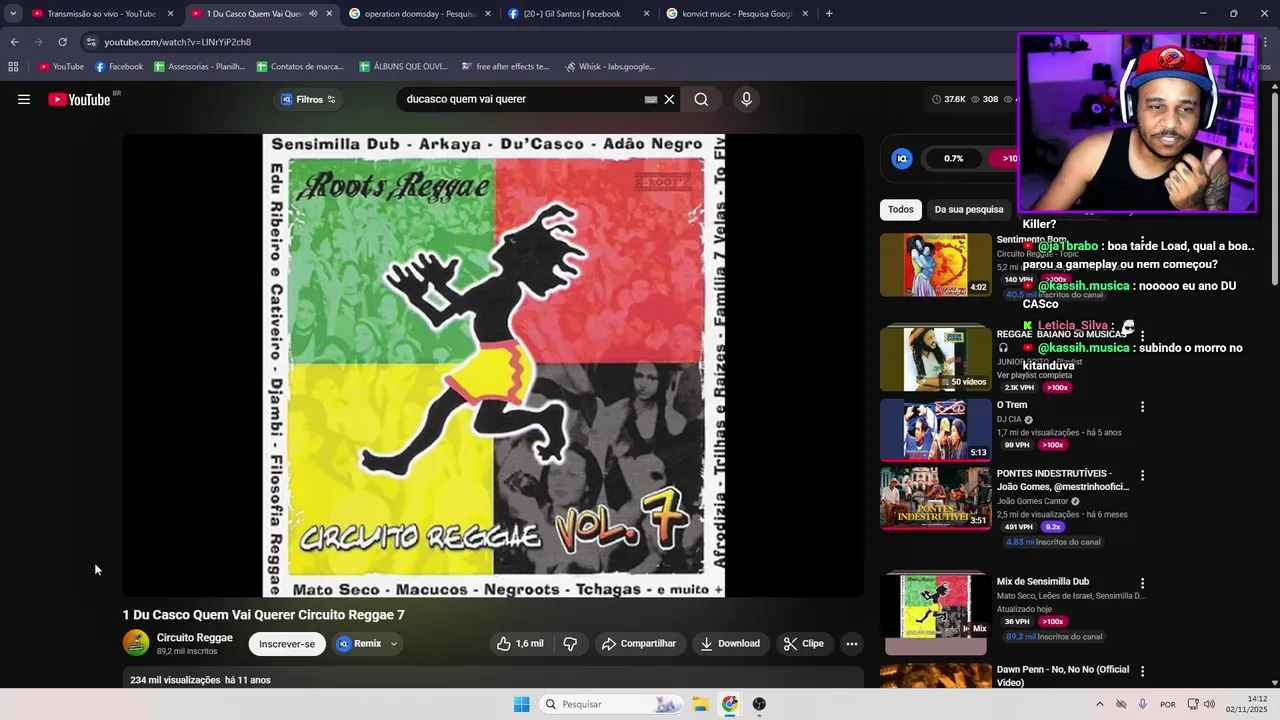The image size is (1280, 720).
Task: Open a new browser tab with plus
Action: (x=829, y=14)
